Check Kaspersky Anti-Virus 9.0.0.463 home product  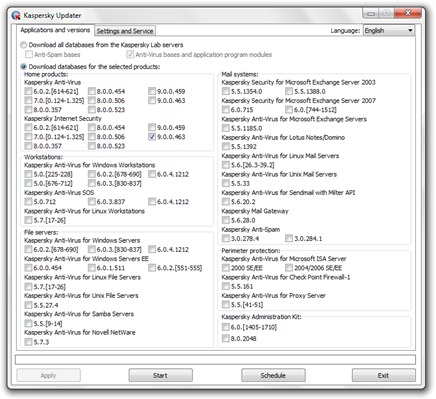pyautogui.click(x=152, y=100)
